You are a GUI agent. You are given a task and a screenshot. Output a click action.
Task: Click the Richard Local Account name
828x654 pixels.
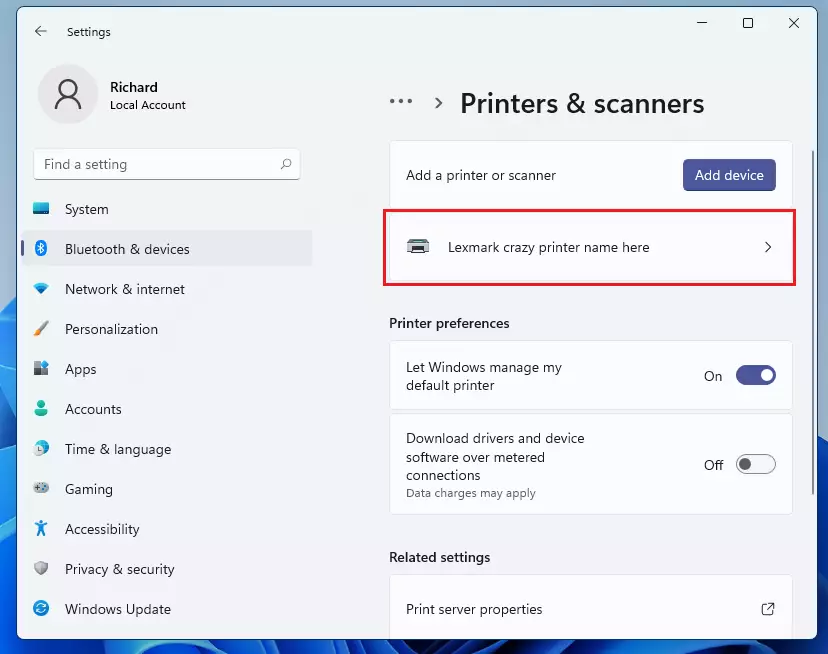148,96
